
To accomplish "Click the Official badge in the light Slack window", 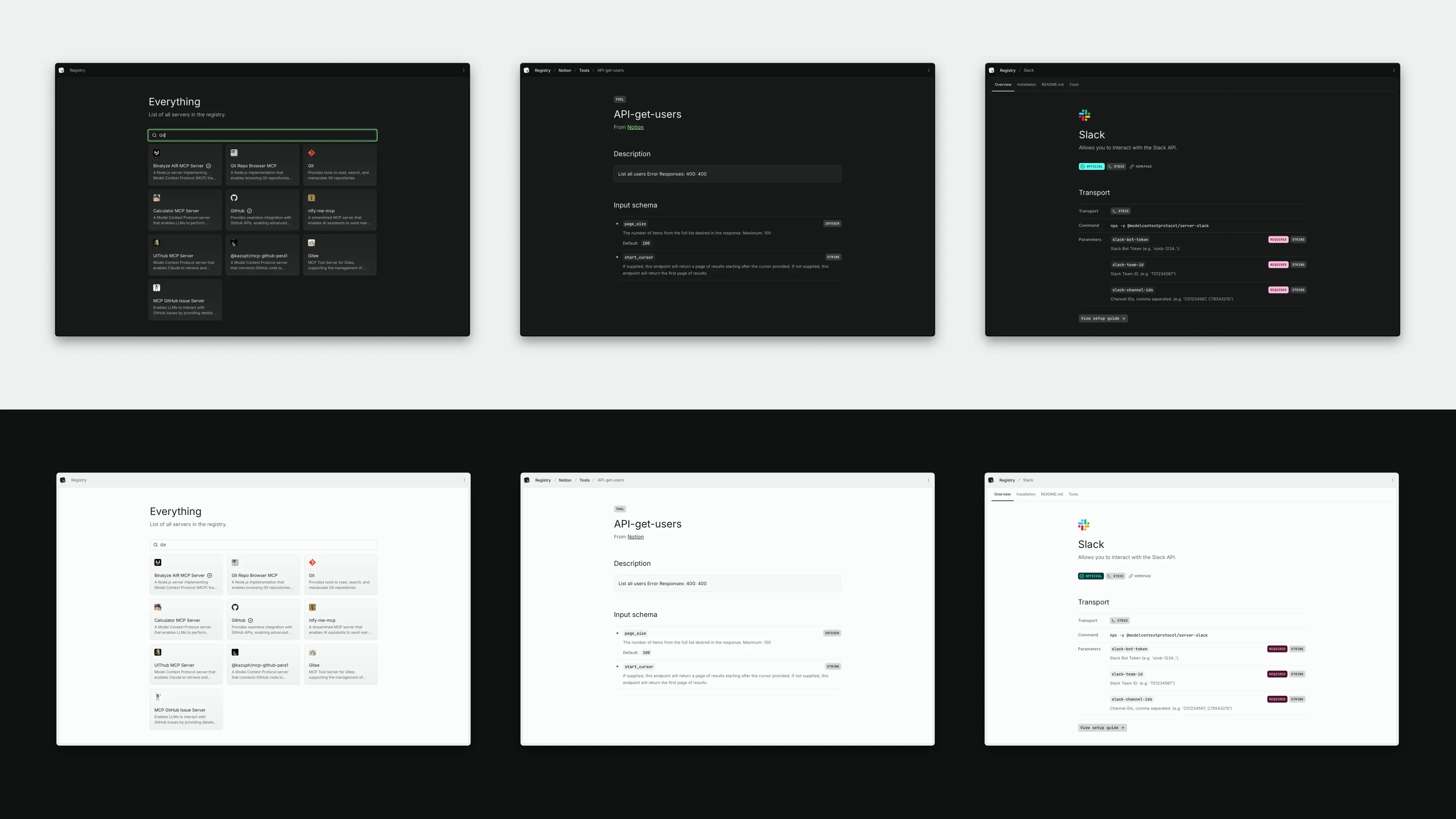I will tap(1090, 576).
